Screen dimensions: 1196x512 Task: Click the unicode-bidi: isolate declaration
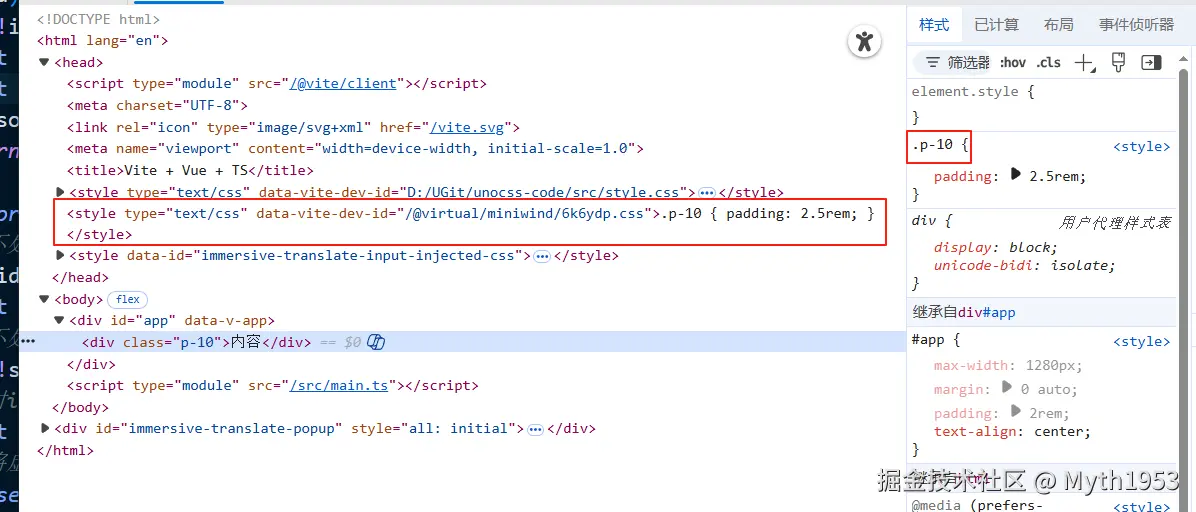pyautogui.click(x=1024, y=266)
